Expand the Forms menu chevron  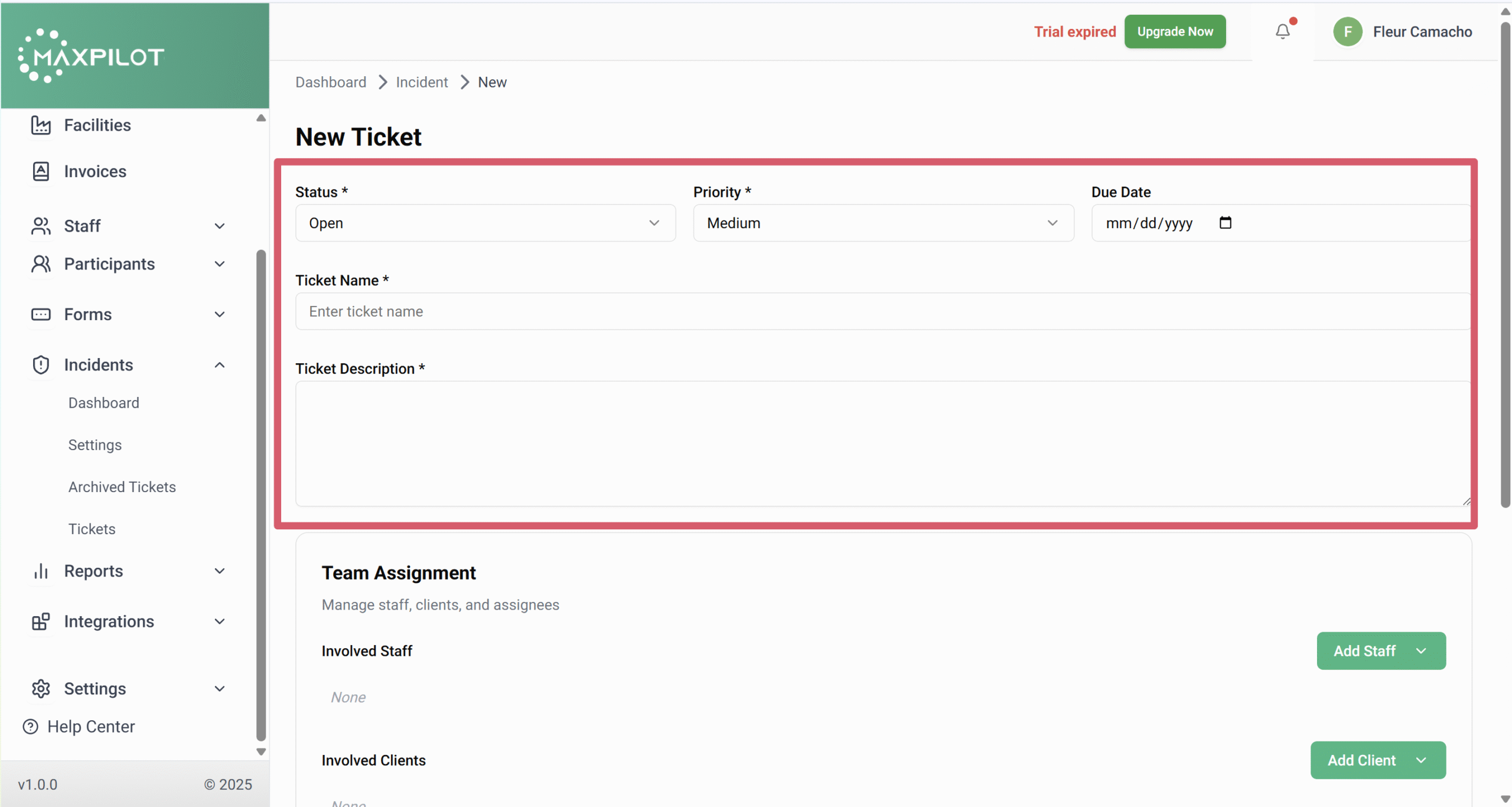[220, 314]
